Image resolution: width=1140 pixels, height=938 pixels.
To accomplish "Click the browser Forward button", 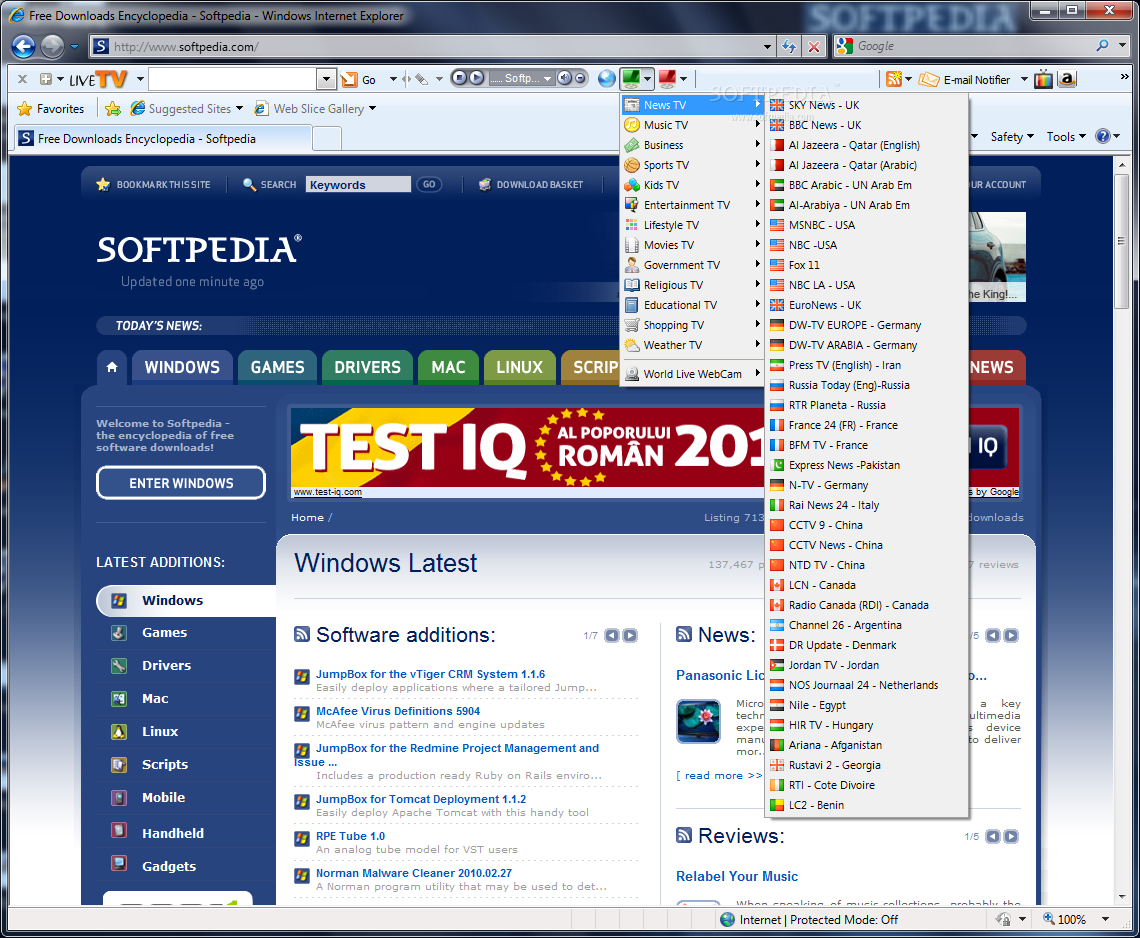I will 52,47.
